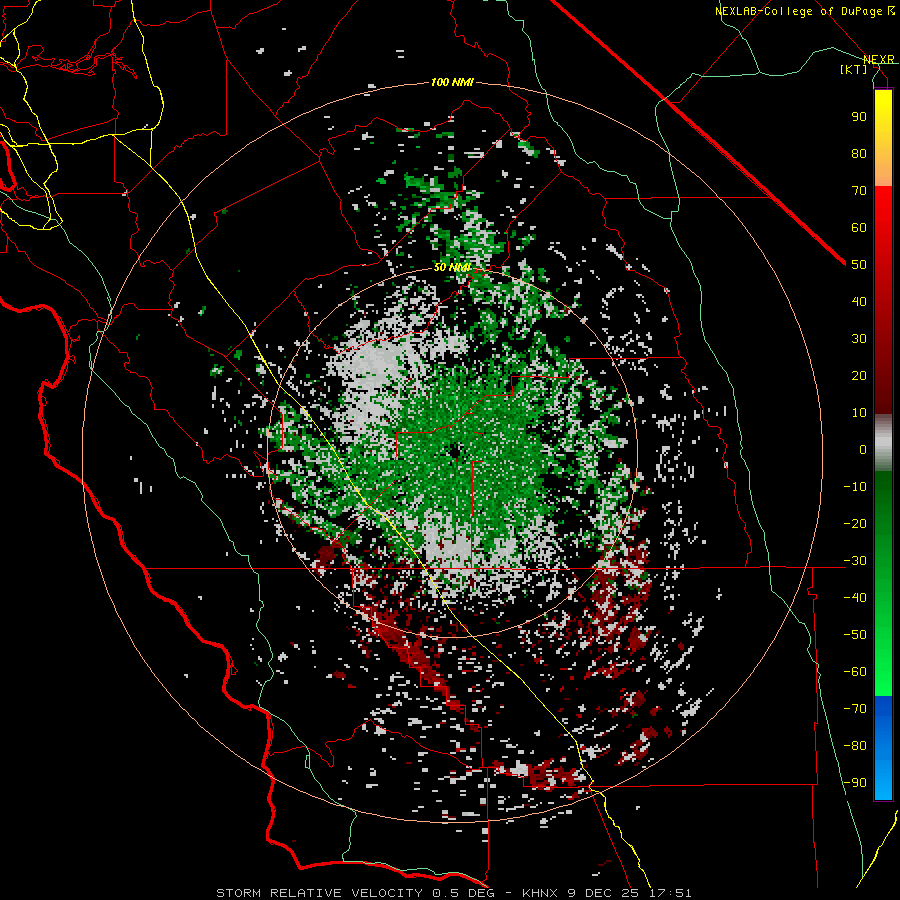Viewport: 900px width, 900px height.
Task: Choose the positive 20 scale label
Action: (859, 375)
